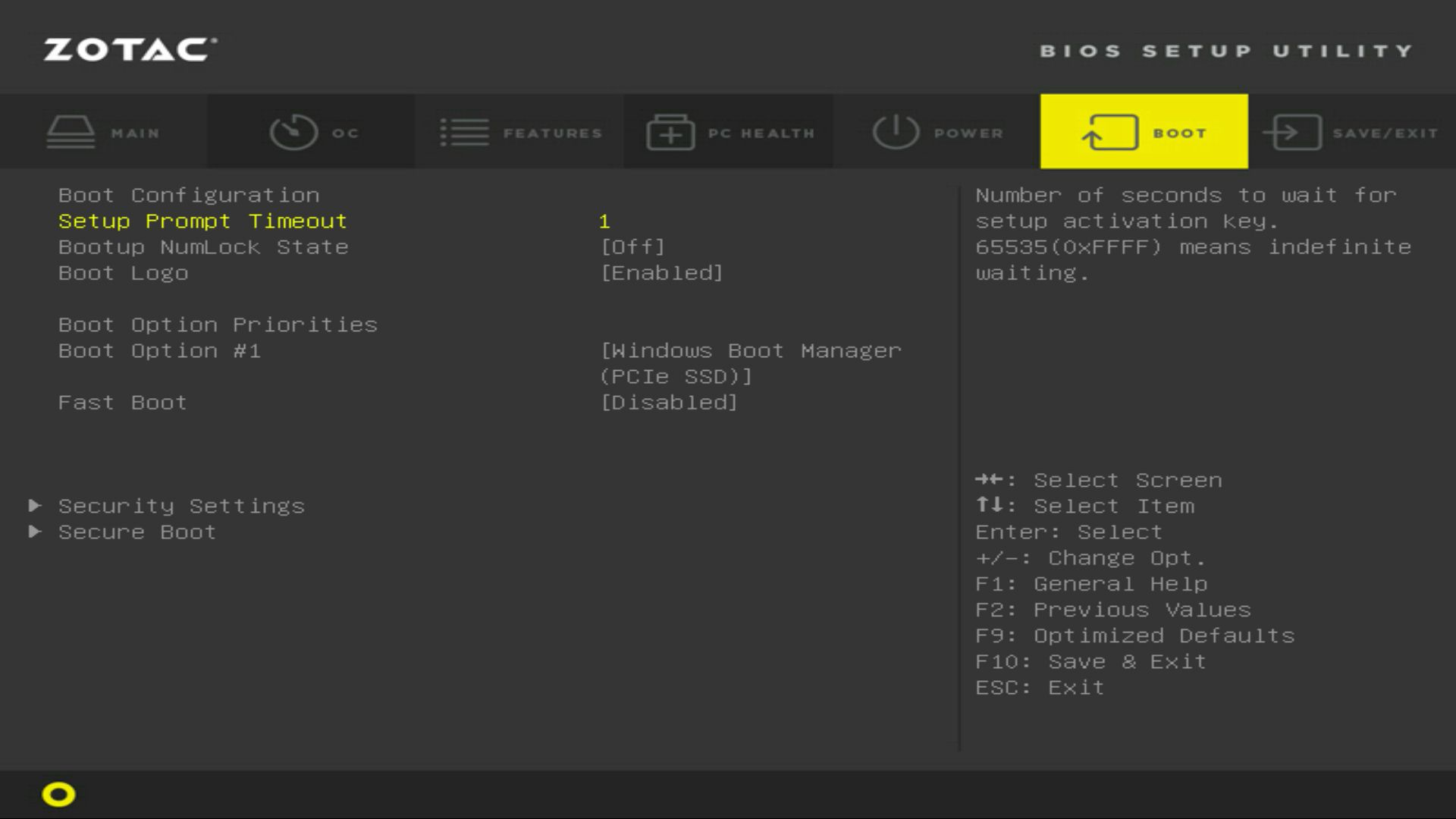Screen dimensions: 1456x819
Task: Click the PC Health medkit icon
Action: [670, 132]
